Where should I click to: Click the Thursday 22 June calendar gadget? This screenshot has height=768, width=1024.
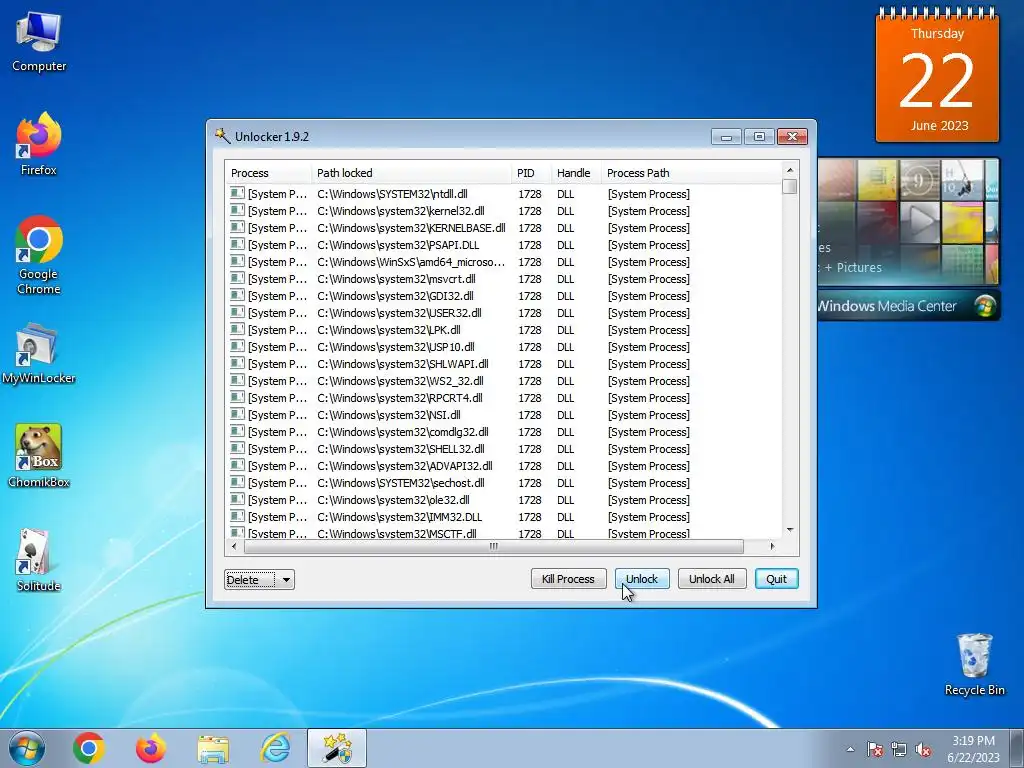[x=937, y=76]
